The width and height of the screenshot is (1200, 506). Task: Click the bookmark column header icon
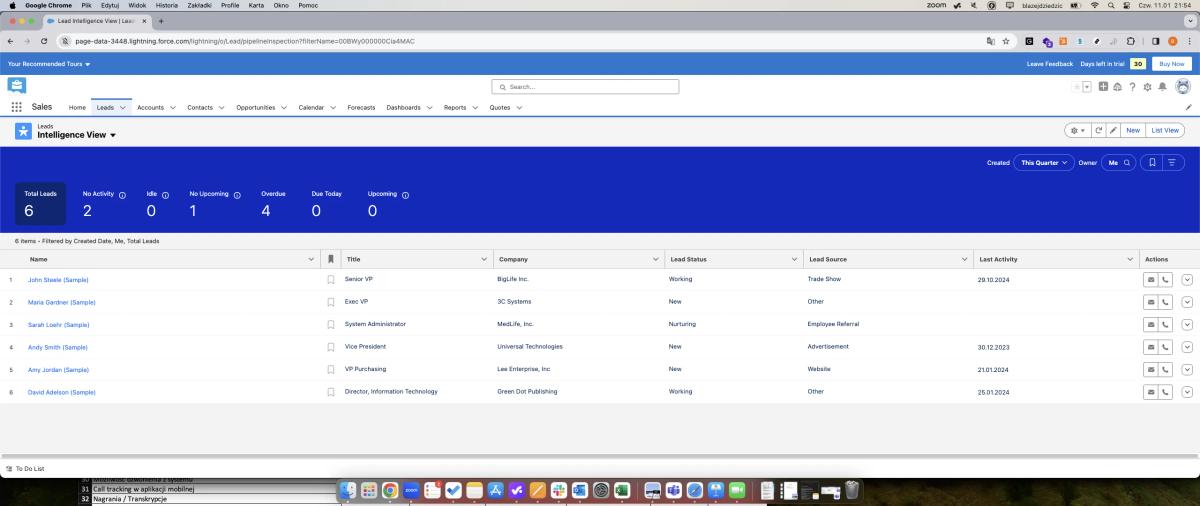(331, 259)
